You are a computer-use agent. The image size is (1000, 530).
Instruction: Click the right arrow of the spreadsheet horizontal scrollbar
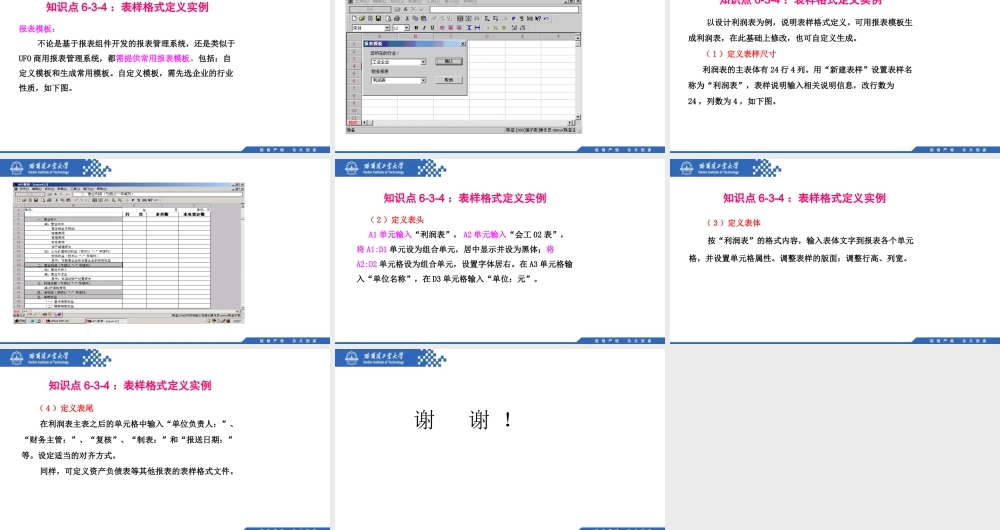(x=570, y=122)
